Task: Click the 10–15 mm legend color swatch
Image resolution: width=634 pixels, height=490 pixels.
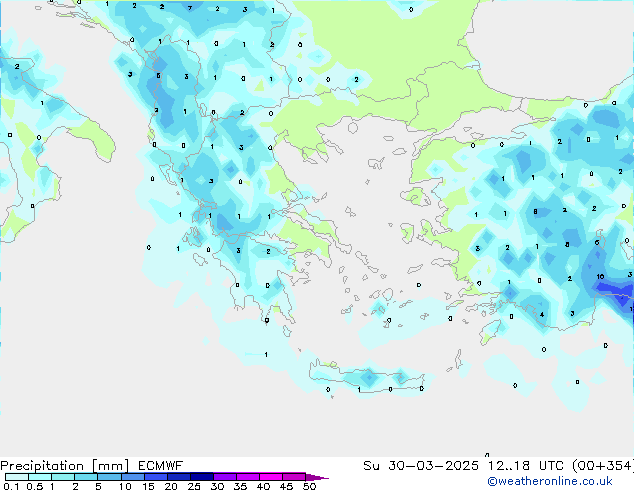Action: 132,477
